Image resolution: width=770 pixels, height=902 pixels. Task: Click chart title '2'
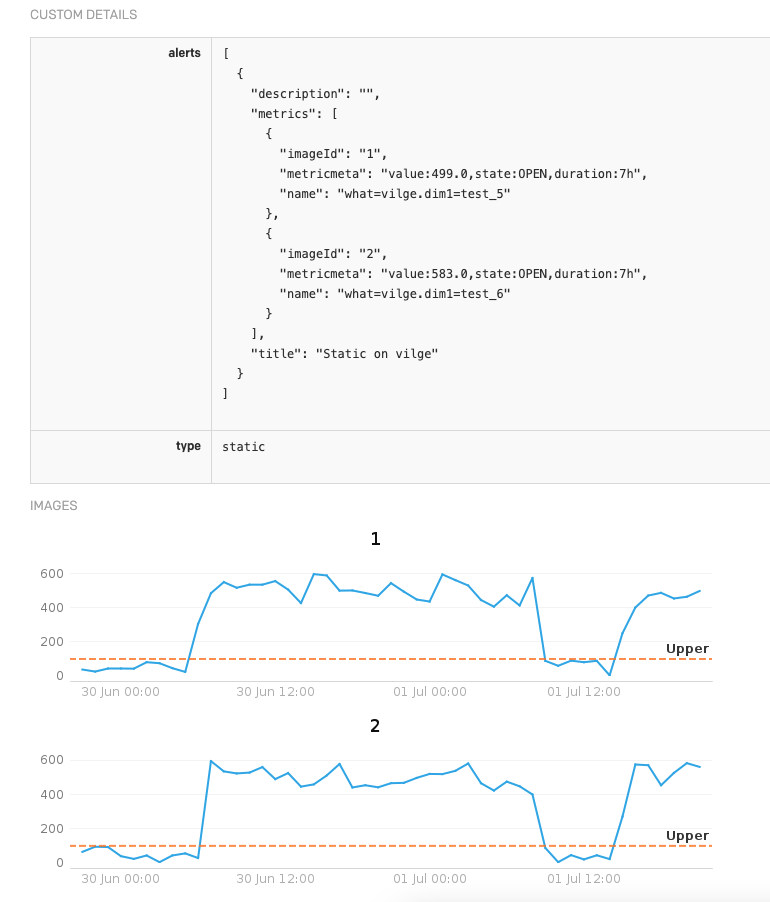click(375, 726)
